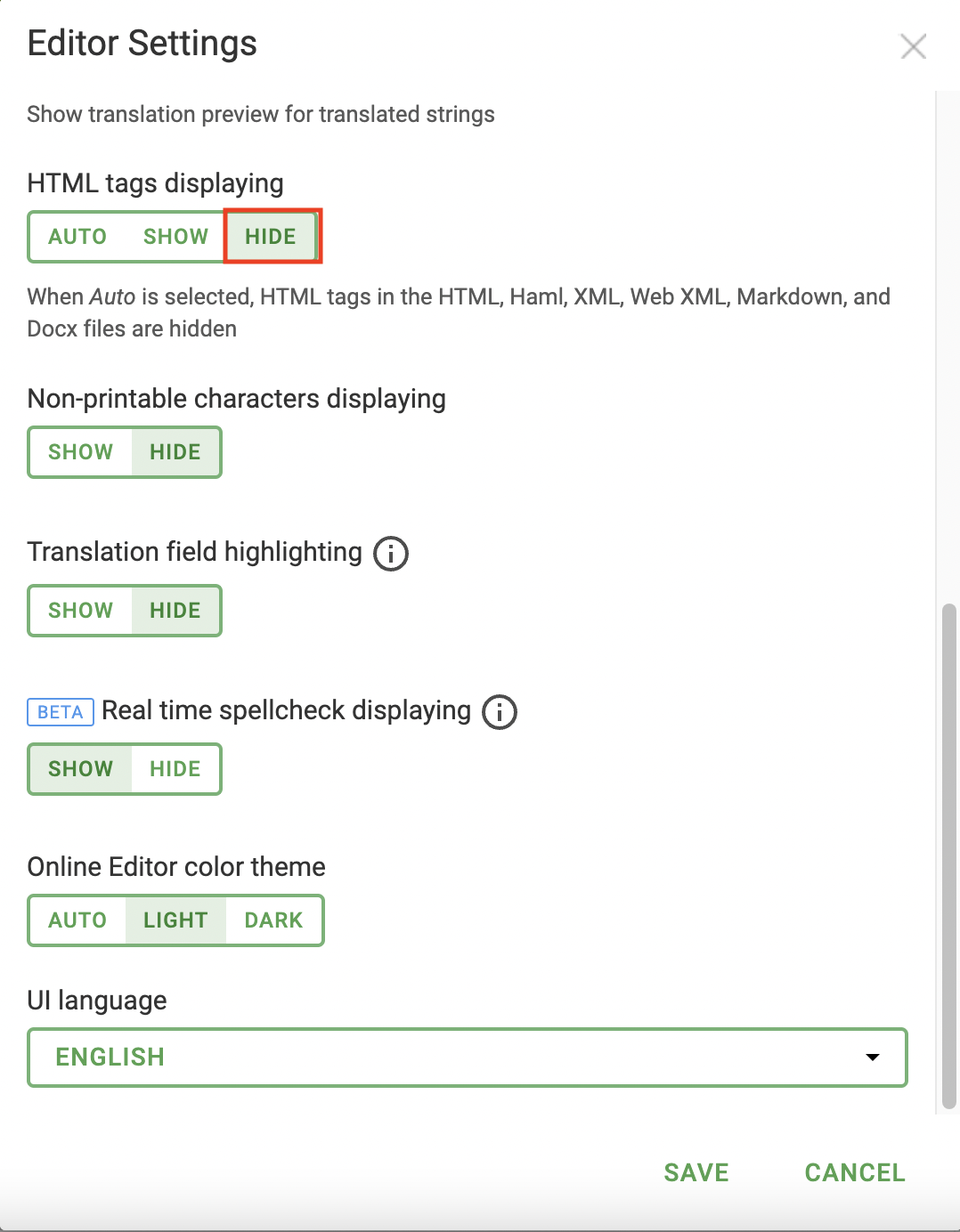Hide real time spellcheck

(175, 769)
